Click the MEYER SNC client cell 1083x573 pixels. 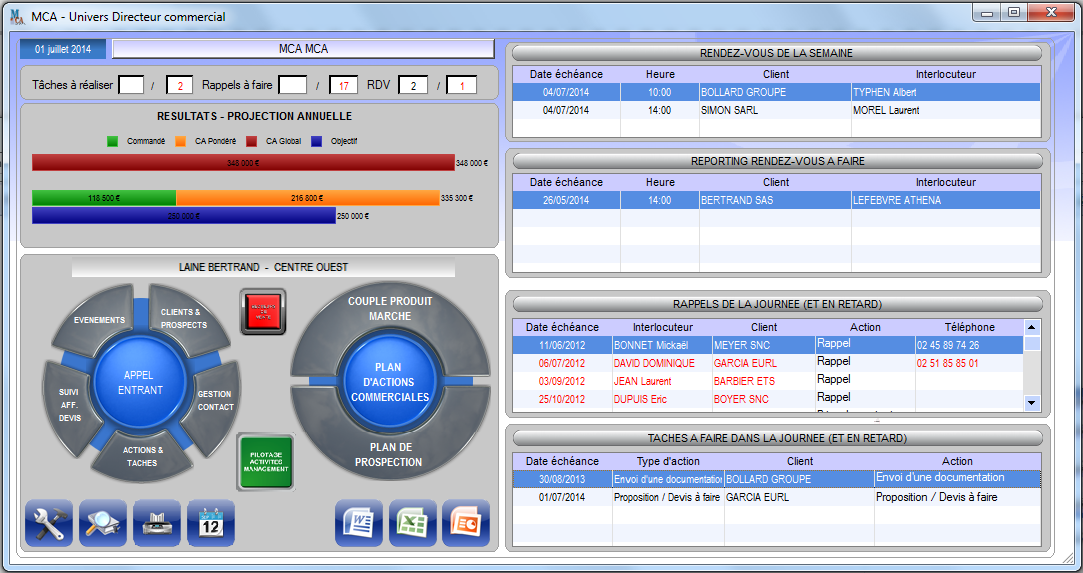pos(764,344)
